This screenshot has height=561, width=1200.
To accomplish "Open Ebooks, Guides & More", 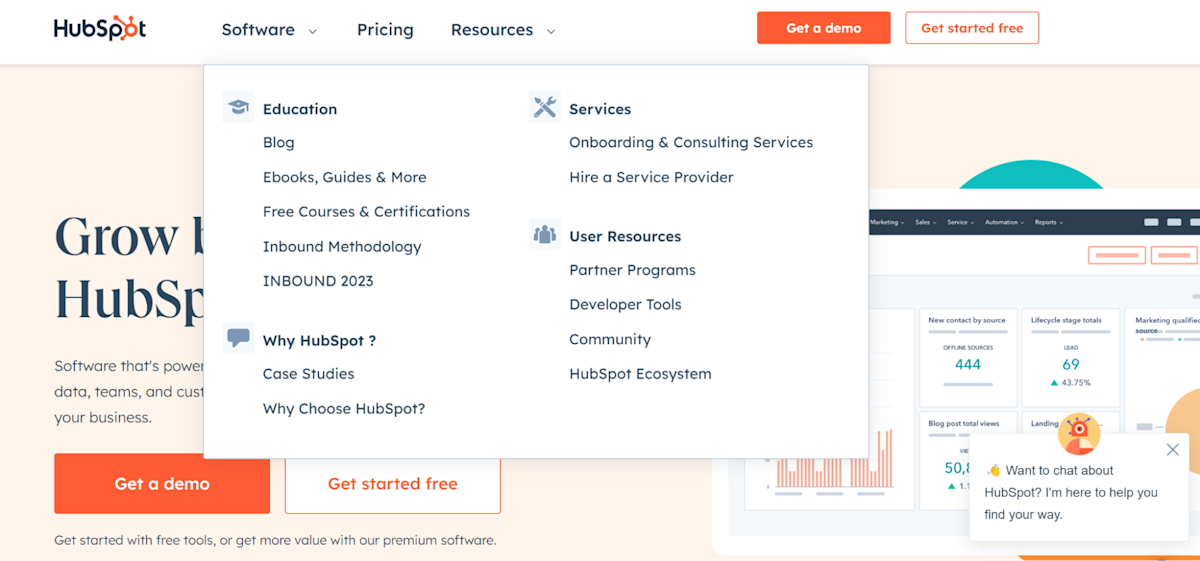I will pyautogui.click(x=345, y=177).
